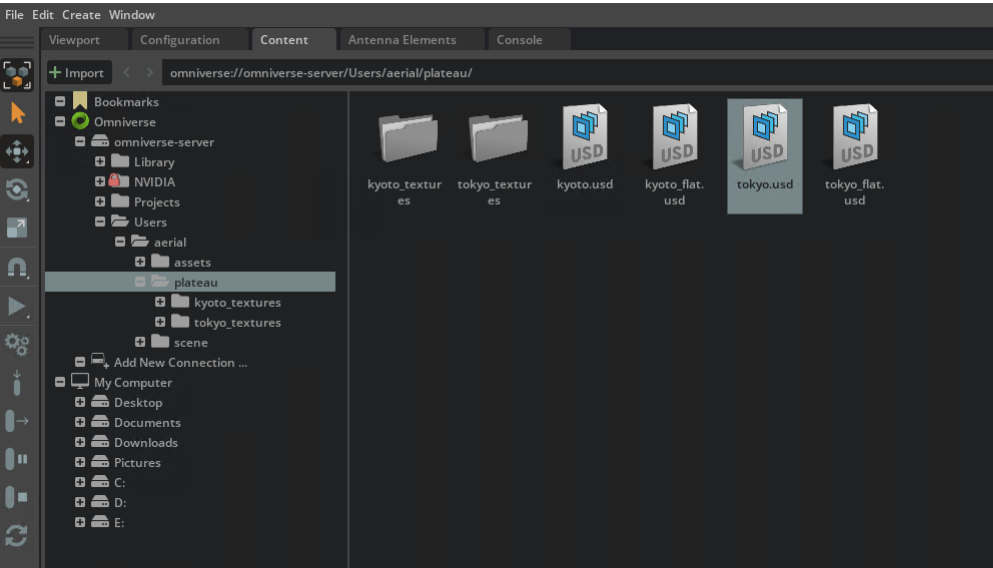
Task: Switch to the Antenna Elements tab
Action: coord(402,40)
